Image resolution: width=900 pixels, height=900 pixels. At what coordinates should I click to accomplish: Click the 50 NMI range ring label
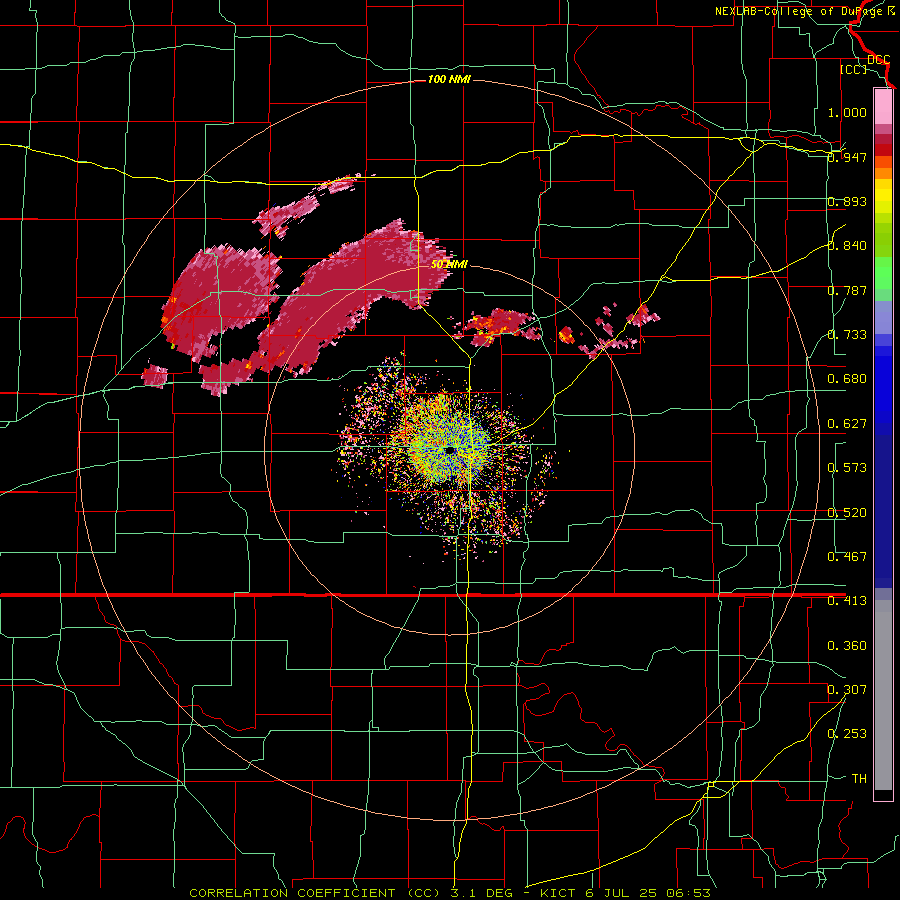449,264
